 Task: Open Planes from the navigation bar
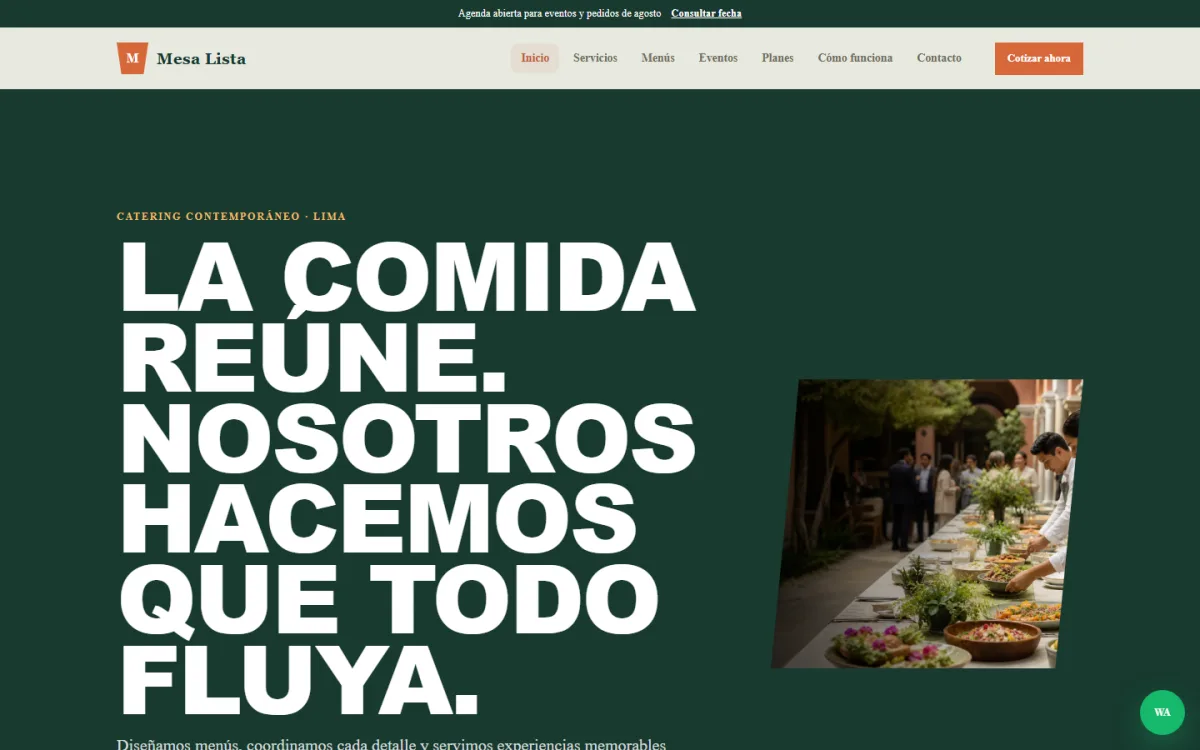click(777, 58)
